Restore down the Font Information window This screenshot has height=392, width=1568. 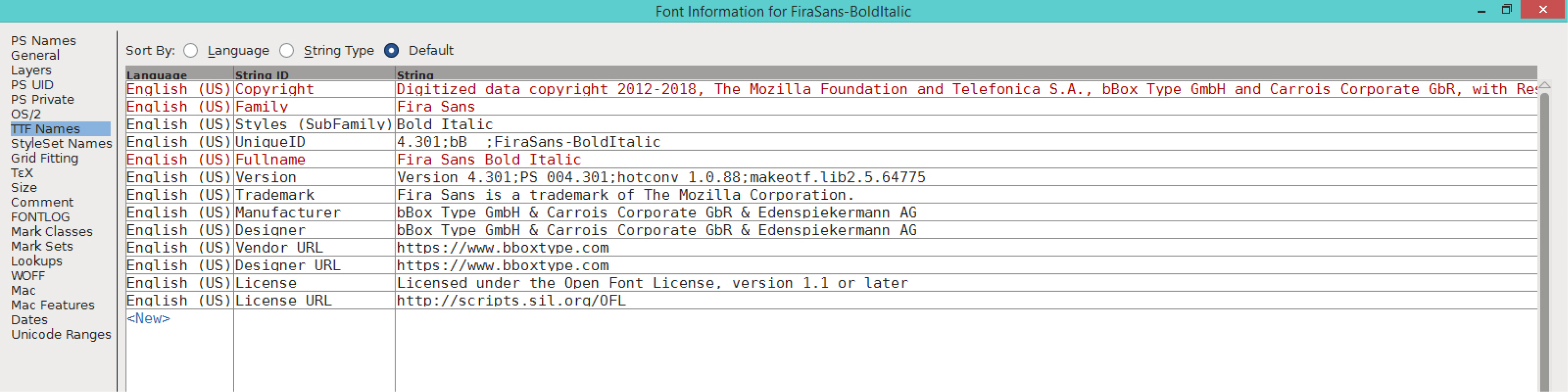coord(1506,10)
